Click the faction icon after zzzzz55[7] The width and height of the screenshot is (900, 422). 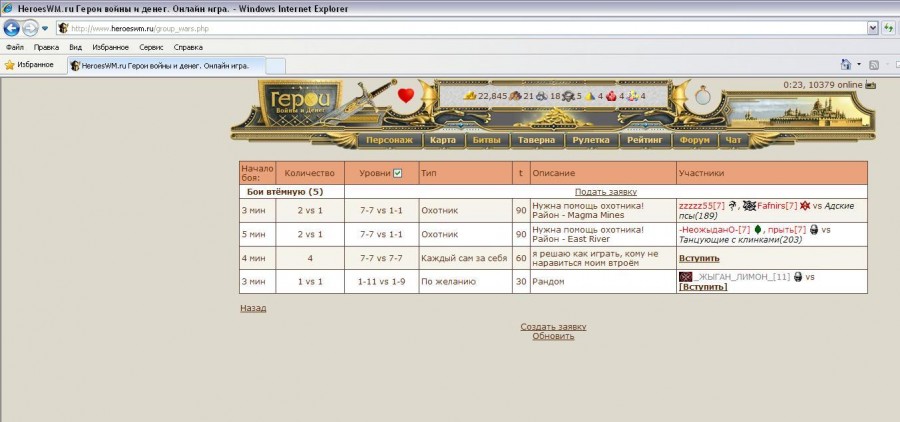[x=732, y=206]
